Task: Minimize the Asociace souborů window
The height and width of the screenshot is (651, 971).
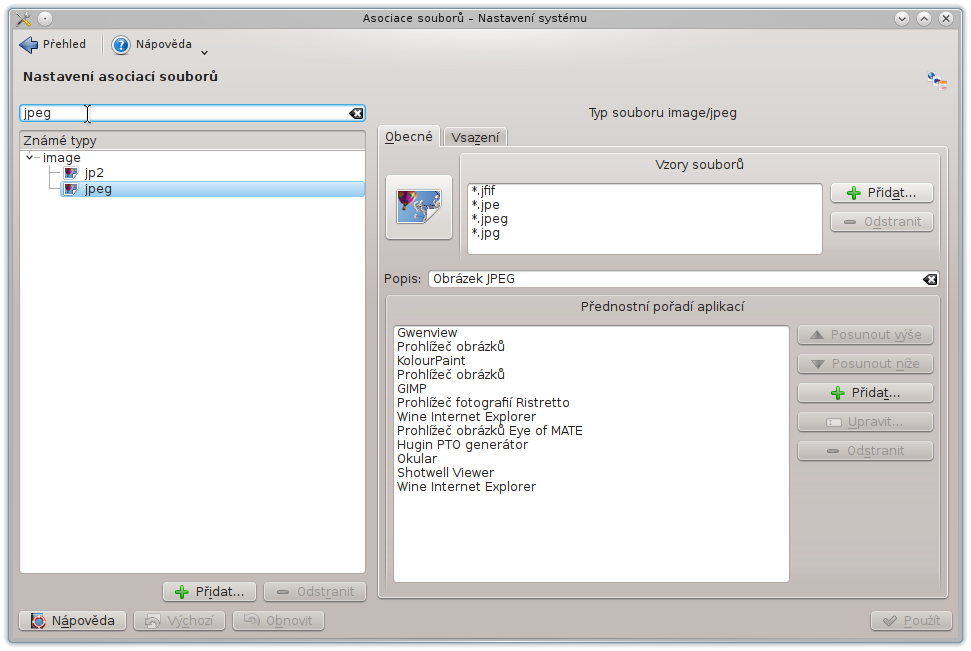Action: pyautogui.click(x=902, y=19)
